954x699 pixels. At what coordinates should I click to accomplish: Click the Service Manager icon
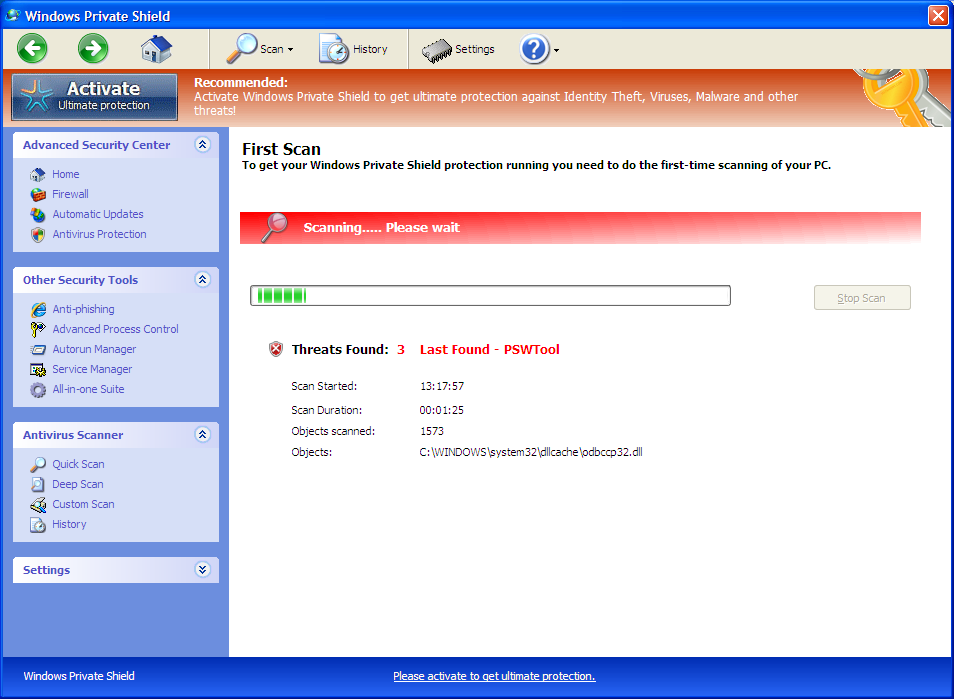click(38, 370)
